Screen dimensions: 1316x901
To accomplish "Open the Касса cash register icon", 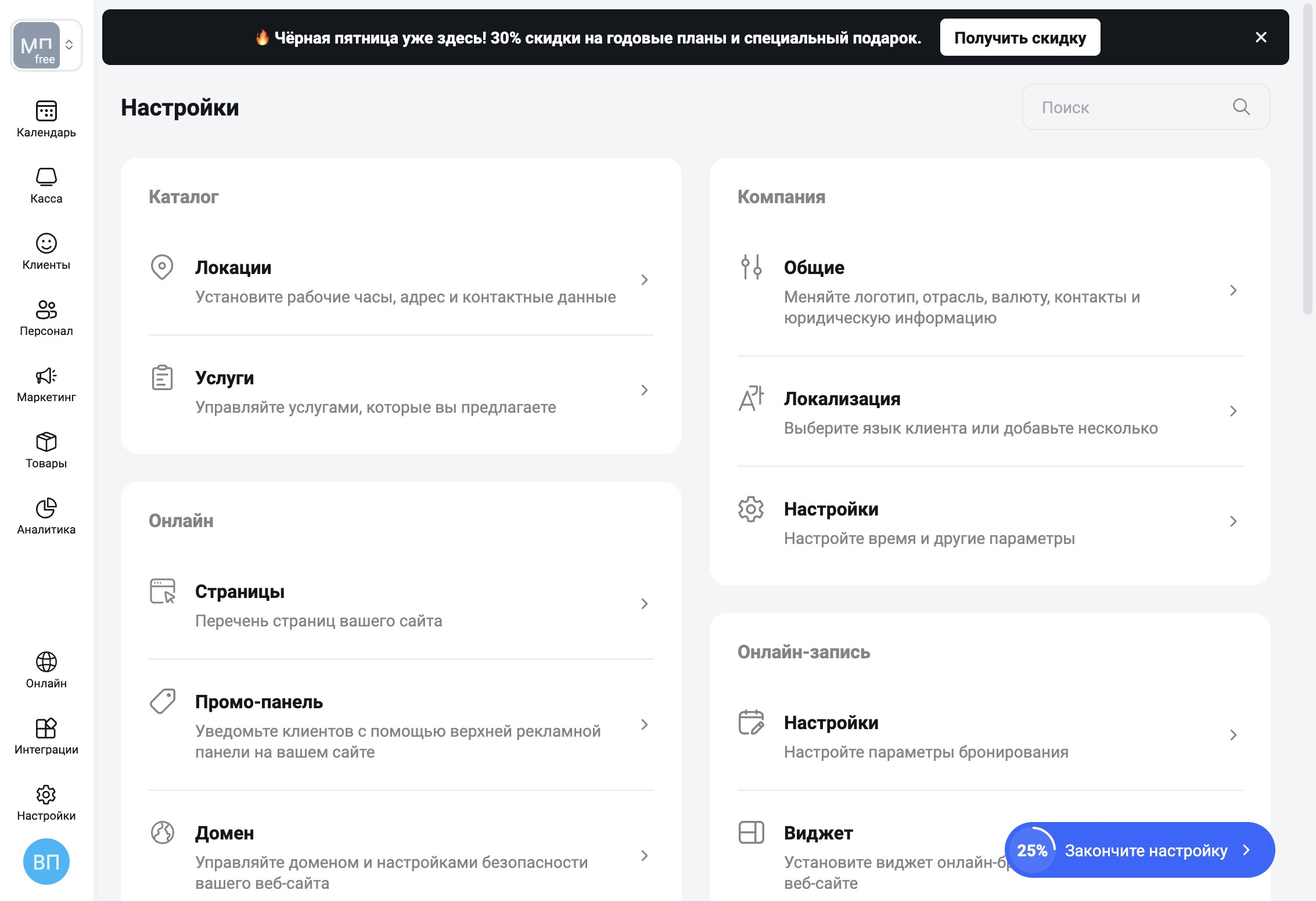I will 46,177.
